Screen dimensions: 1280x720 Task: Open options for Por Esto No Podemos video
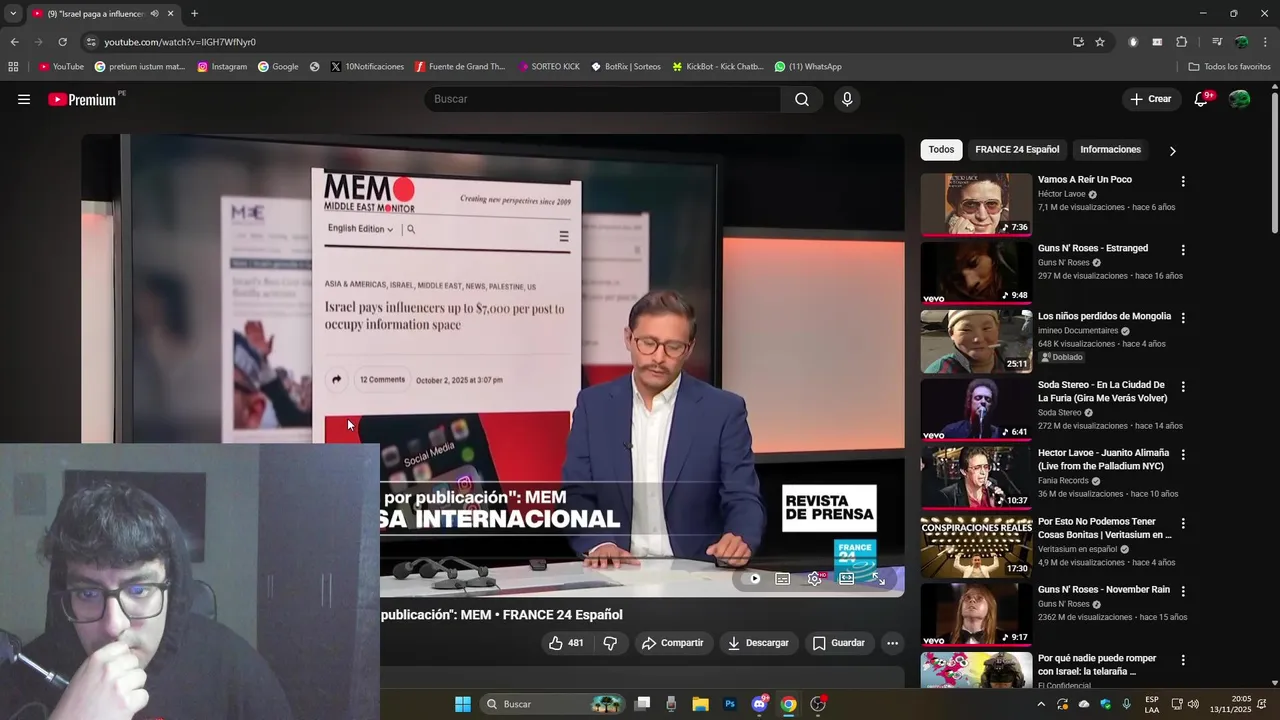point(1183,523)
